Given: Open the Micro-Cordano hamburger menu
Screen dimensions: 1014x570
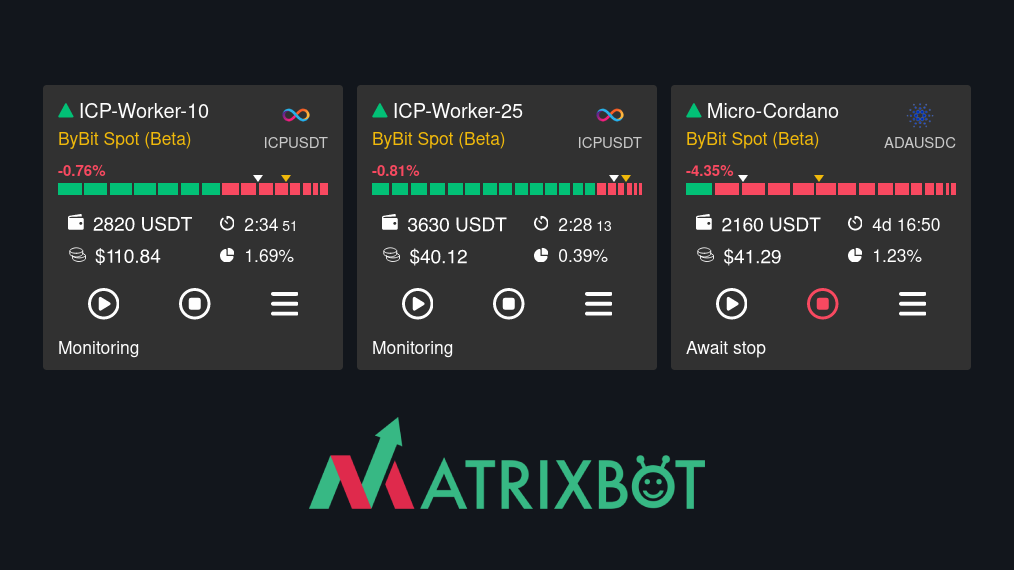Looking at the screenshot, I should 912,303.
